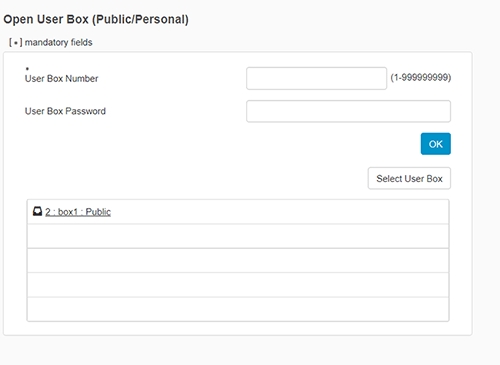This screenshot has width=500, height=365.
Task: Focus the User Box Number field
Action: tap(316, 78)
